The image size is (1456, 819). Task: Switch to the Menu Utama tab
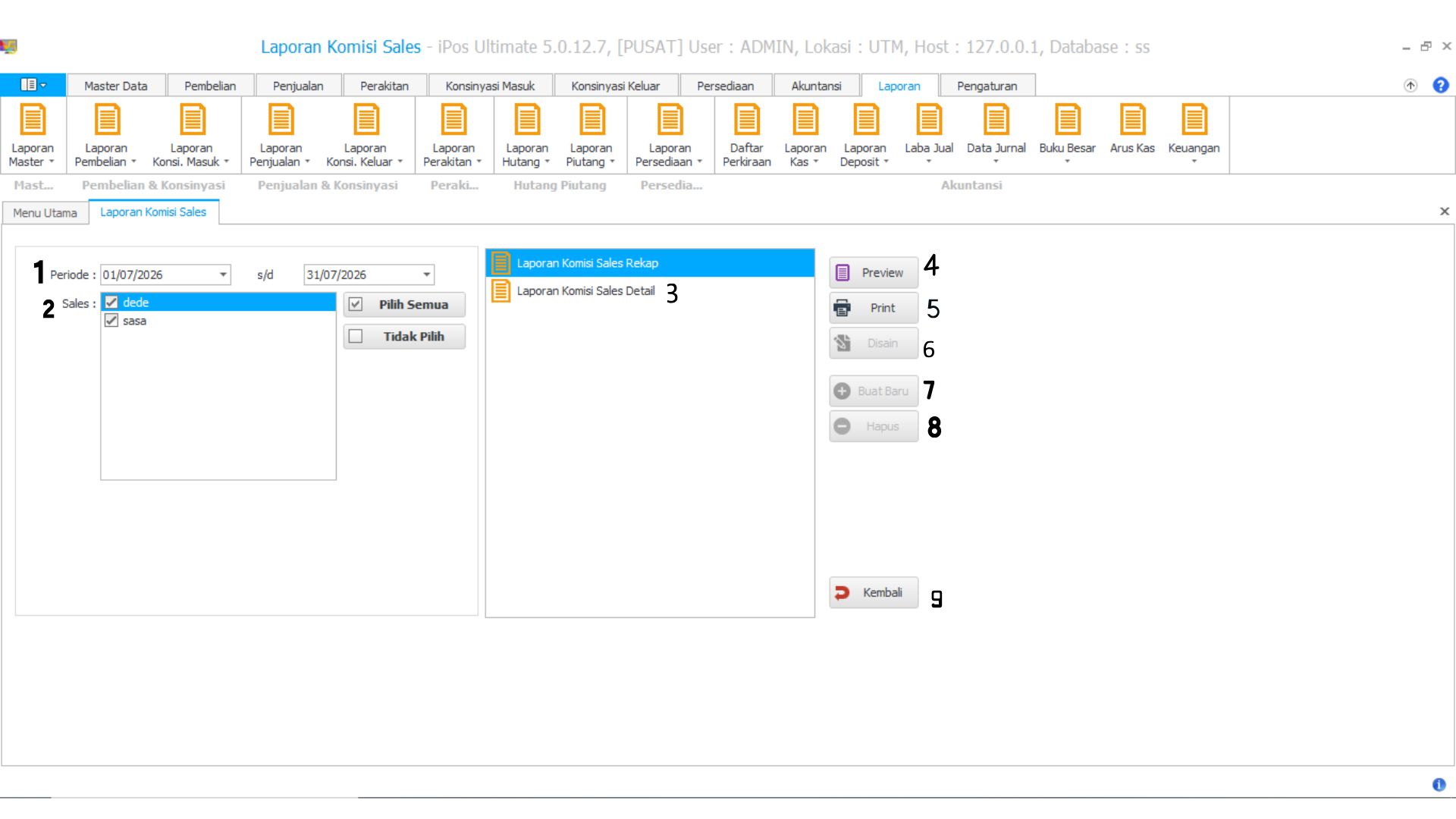45,212
